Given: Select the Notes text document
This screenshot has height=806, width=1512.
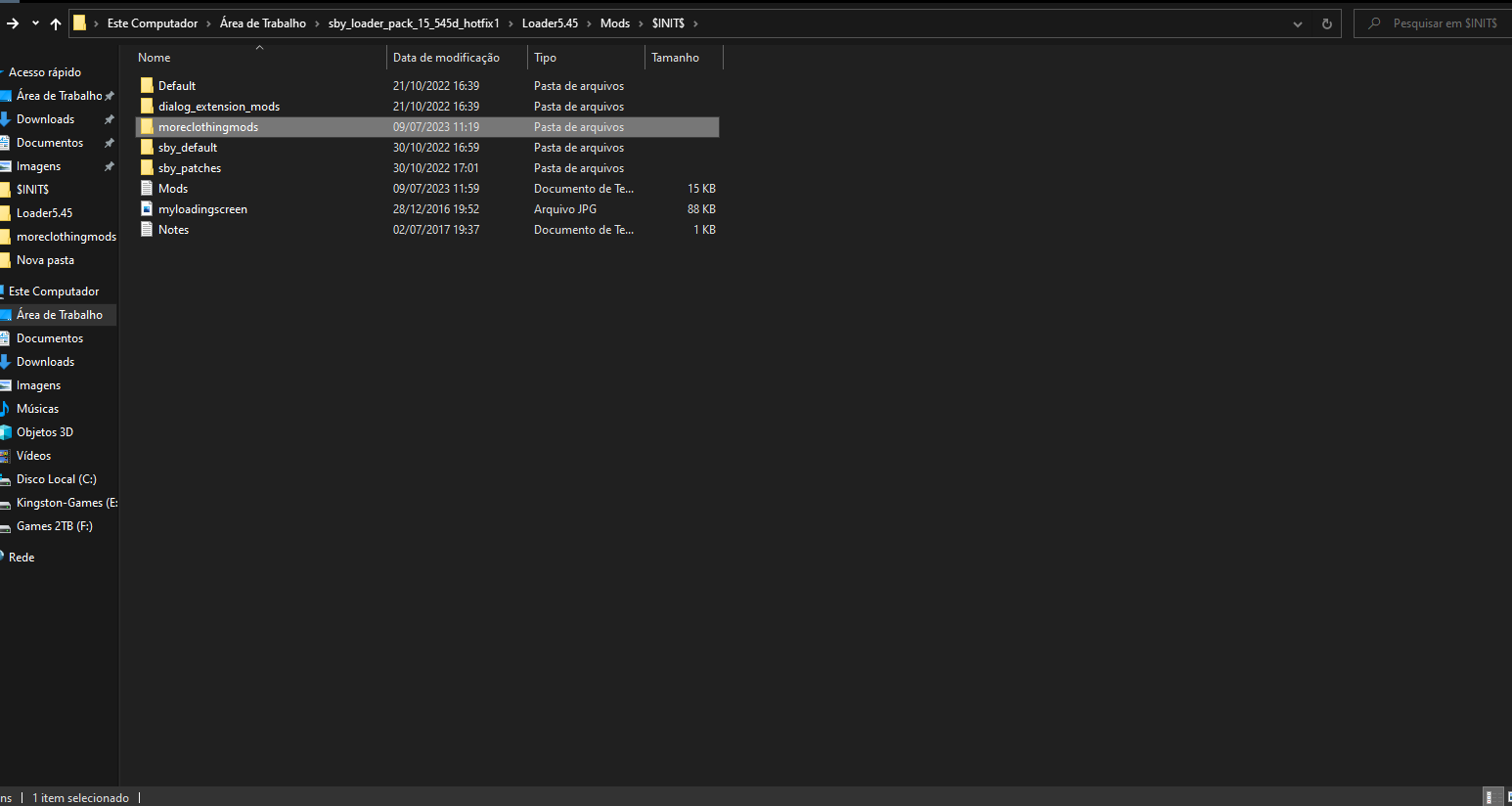Looking at the screenshot, I should tap(173, 230).
